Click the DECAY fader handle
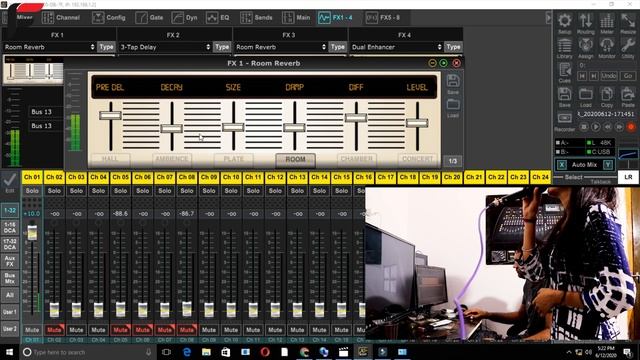Viewport: 640px width, 360px height. click(x=171, y=129)
